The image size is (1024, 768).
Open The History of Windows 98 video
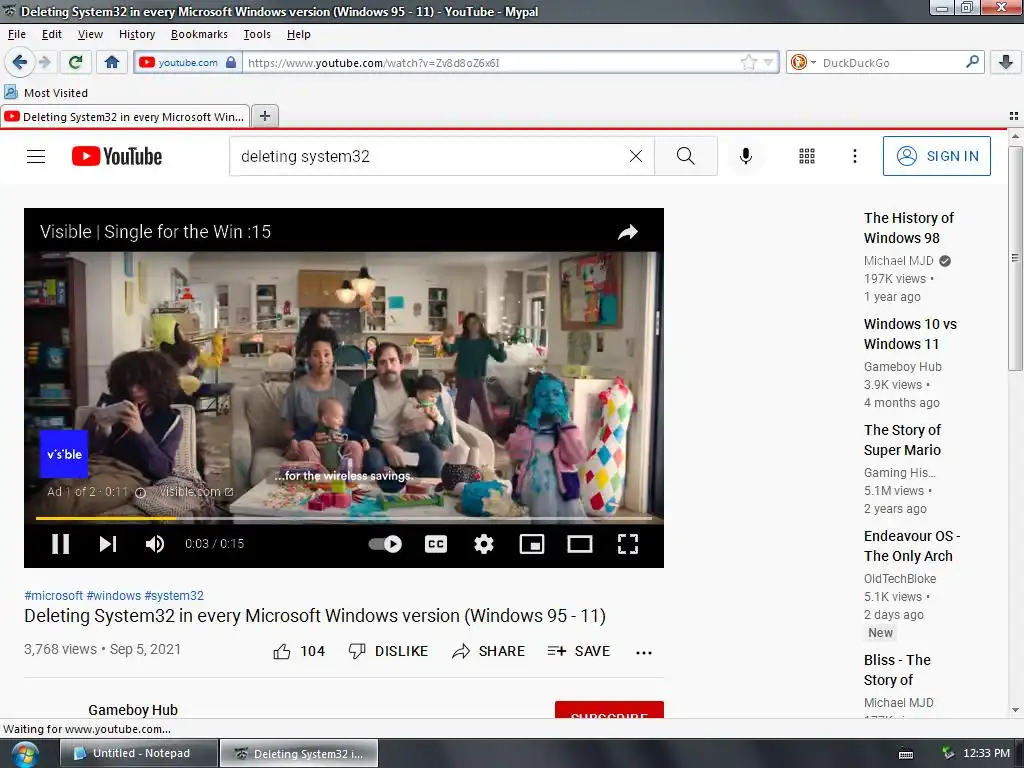pos(908,228)
